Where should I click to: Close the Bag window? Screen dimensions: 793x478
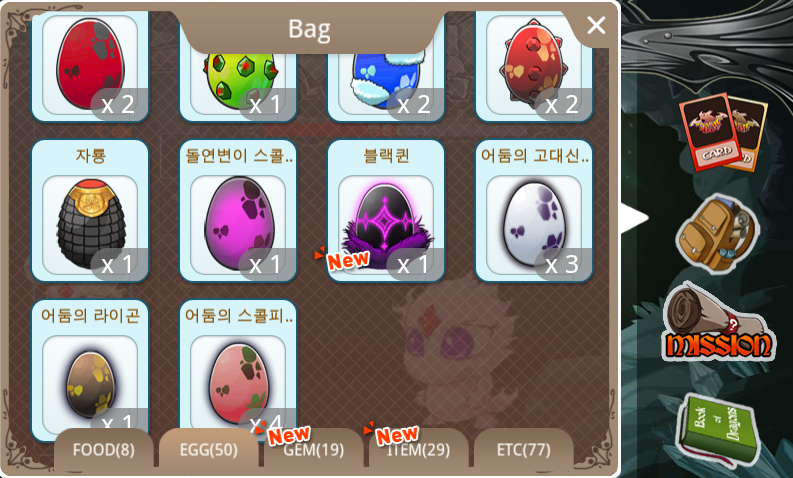(x=596, y=25)
